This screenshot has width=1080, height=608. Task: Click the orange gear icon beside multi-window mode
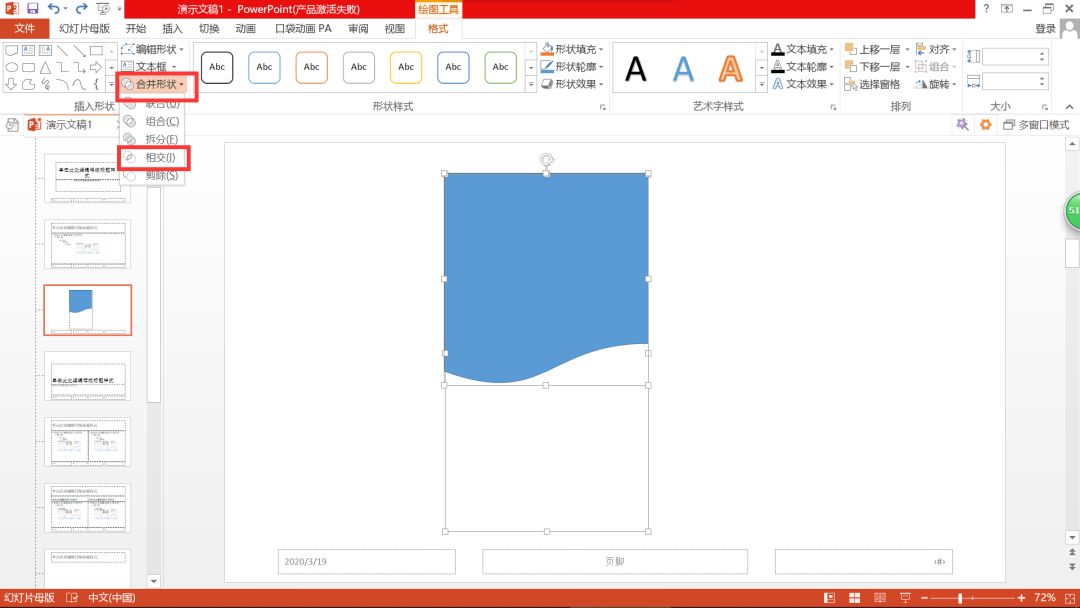tap(985, 125)
